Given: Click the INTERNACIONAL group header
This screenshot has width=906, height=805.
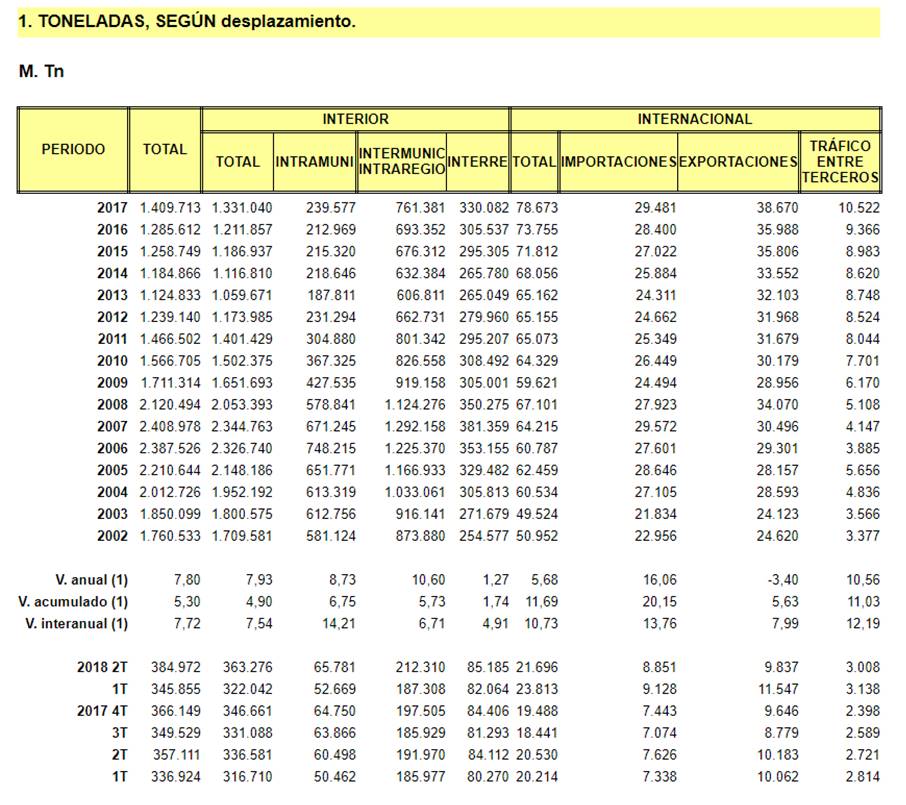Looking at the screenshot, I should pos(694,119).
